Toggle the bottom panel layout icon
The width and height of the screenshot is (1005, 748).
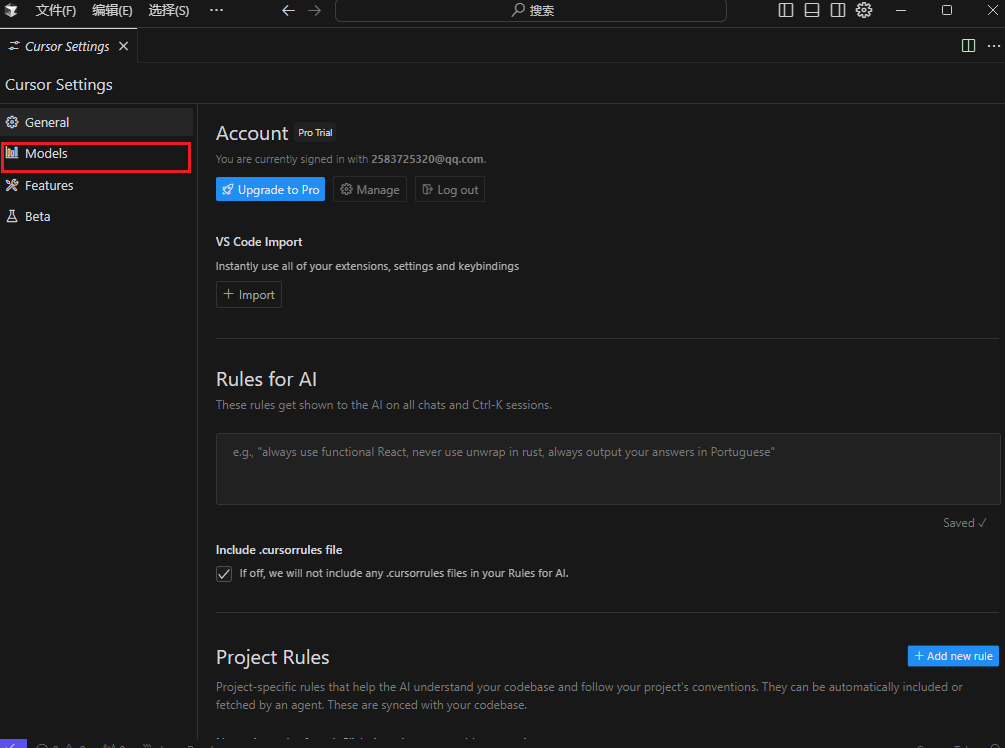811,10
